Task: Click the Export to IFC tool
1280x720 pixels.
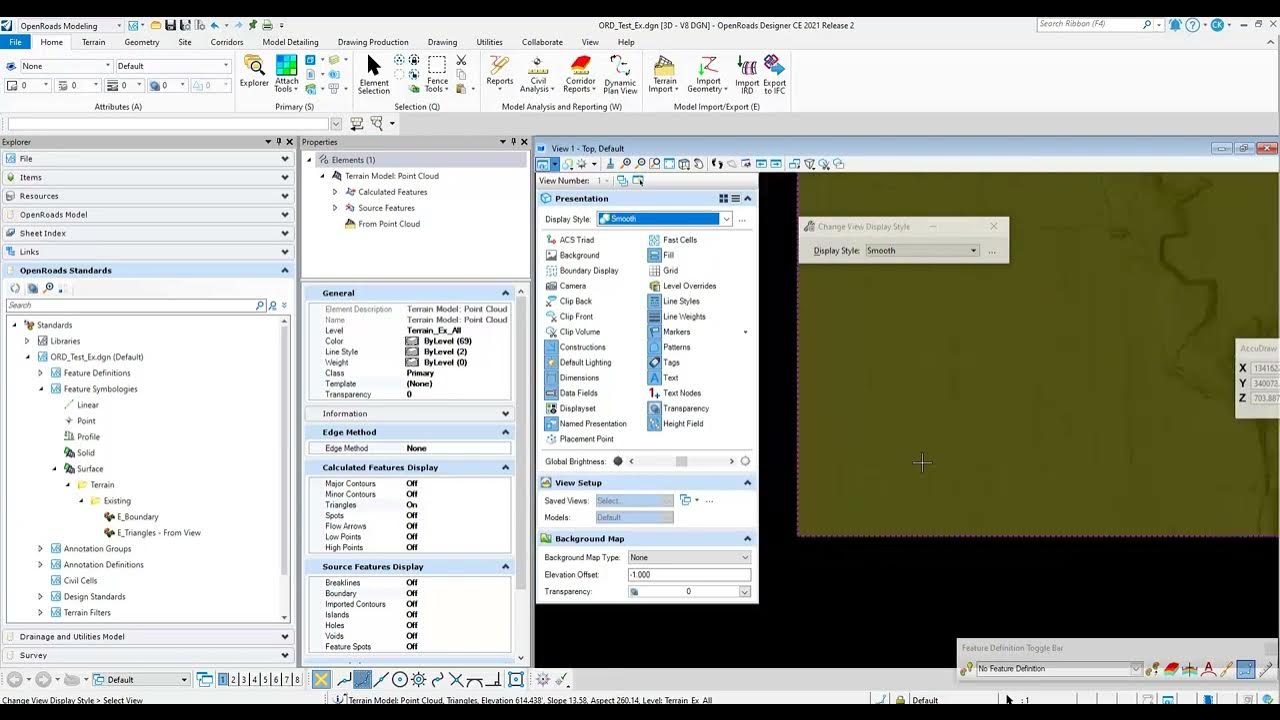Action: [774, 75]
